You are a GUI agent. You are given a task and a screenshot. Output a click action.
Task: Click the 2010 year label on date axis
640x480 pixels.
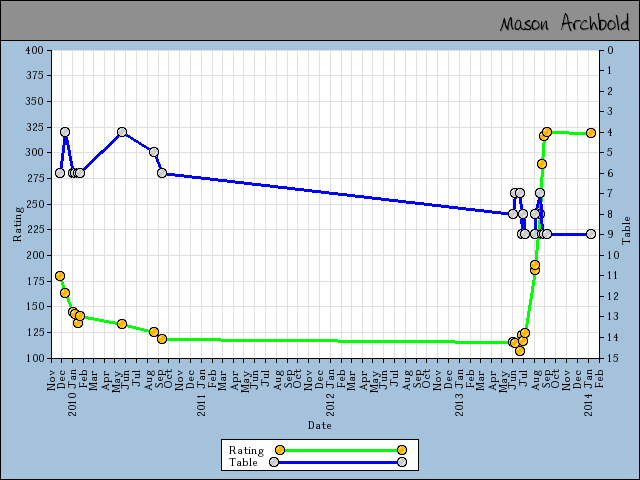73,404
